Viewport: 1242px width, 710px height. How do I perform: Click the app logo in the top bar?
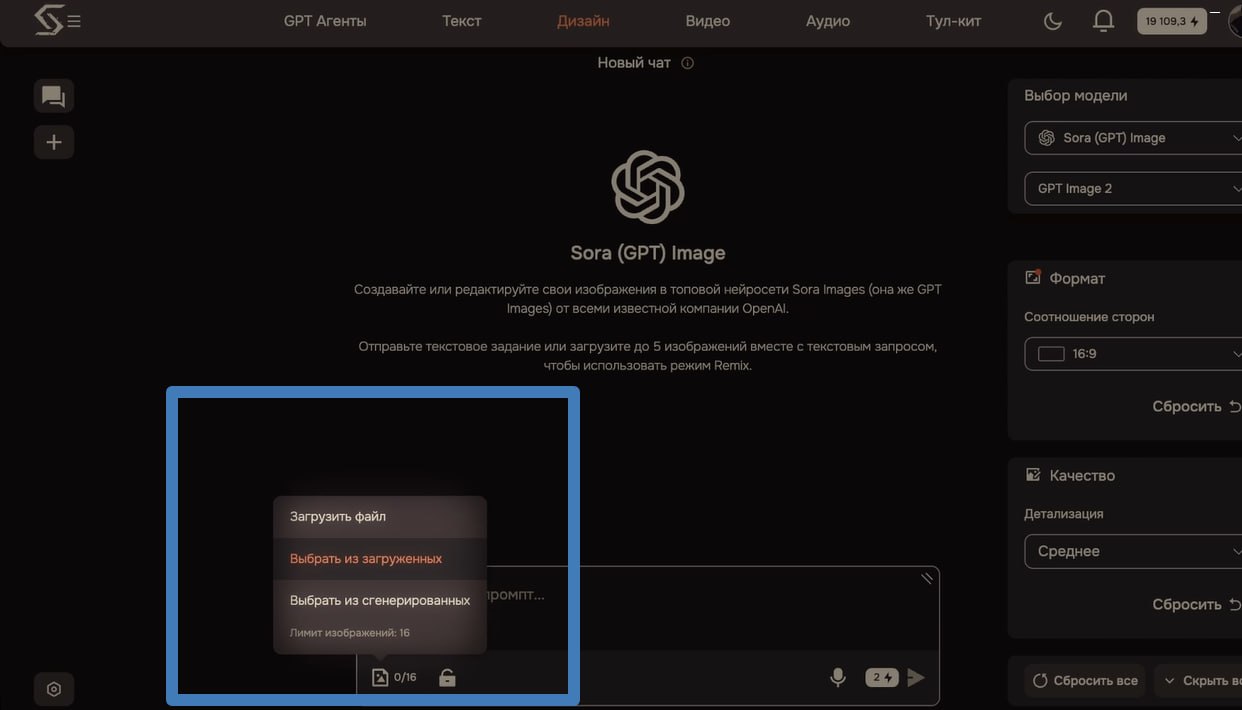click(48, 20)
